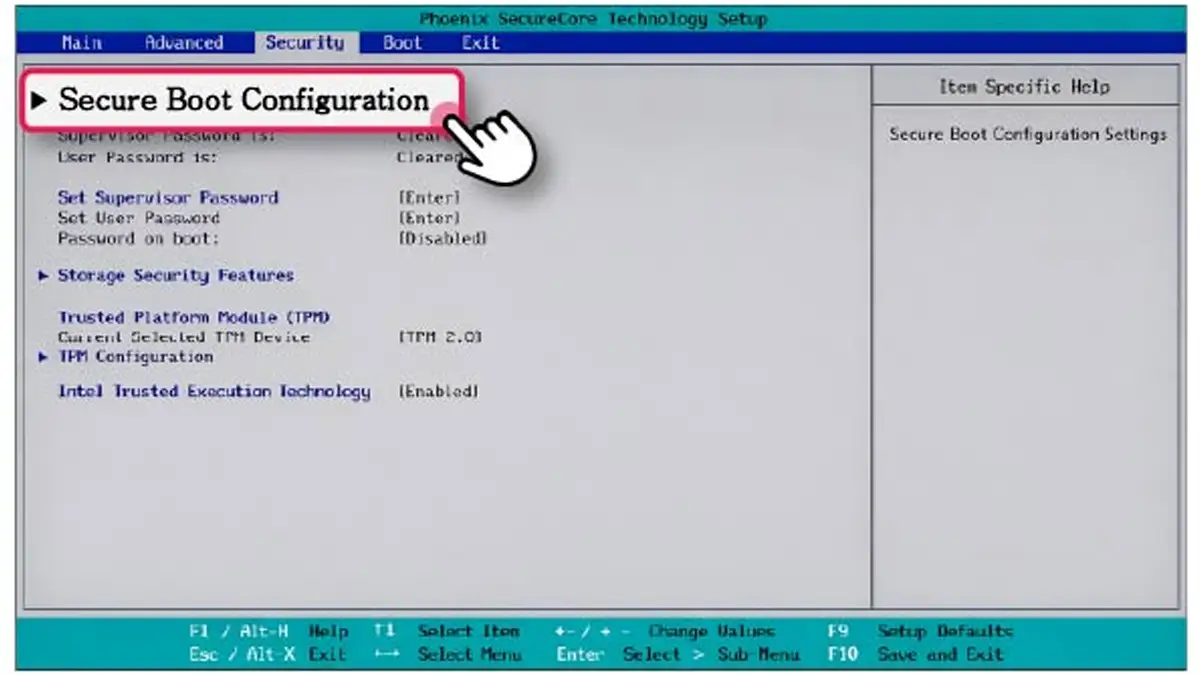The image size is (1200, 675).
Task: Expand TPM Configuration settings
Action: 135,356
